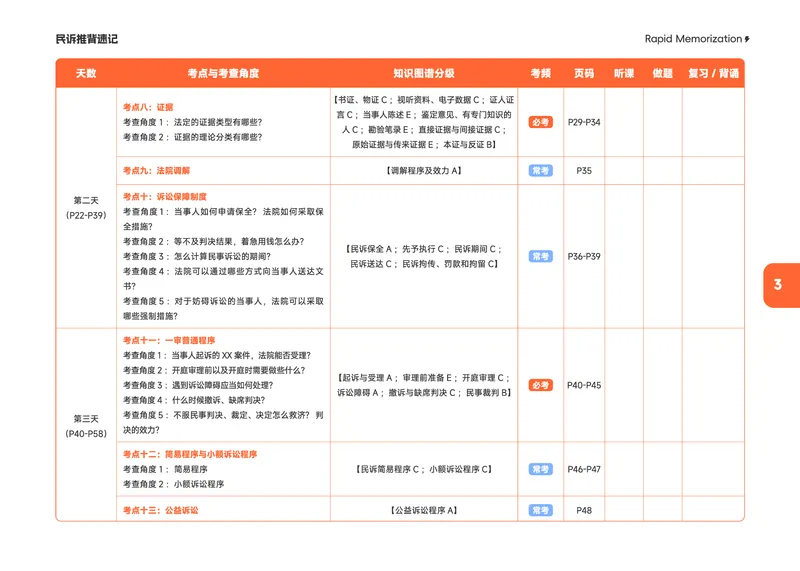This screenshot has height=571, width=800.
Task: Click the knowledge cell starting 【起诉与受理 A
Action: coord(423,385)
